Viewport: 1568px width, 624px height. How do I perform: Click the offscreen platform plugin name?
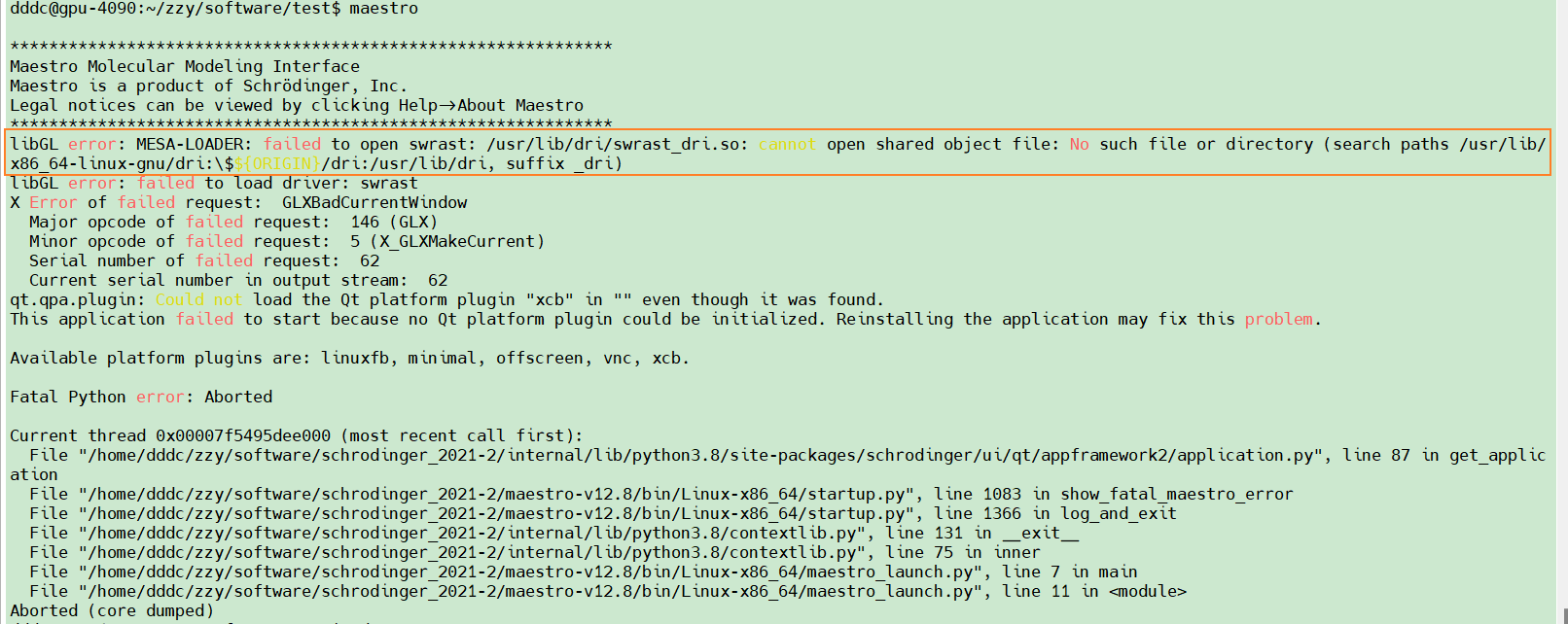click(x=540, y=358)
